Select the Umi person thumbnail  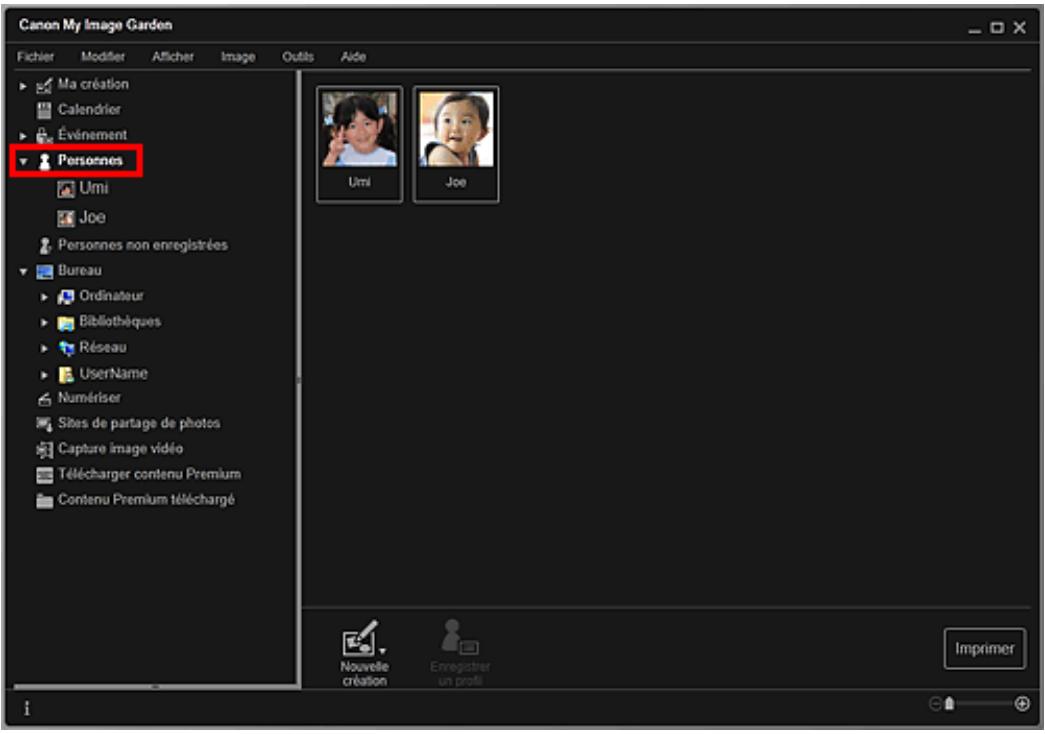(359, 144)
